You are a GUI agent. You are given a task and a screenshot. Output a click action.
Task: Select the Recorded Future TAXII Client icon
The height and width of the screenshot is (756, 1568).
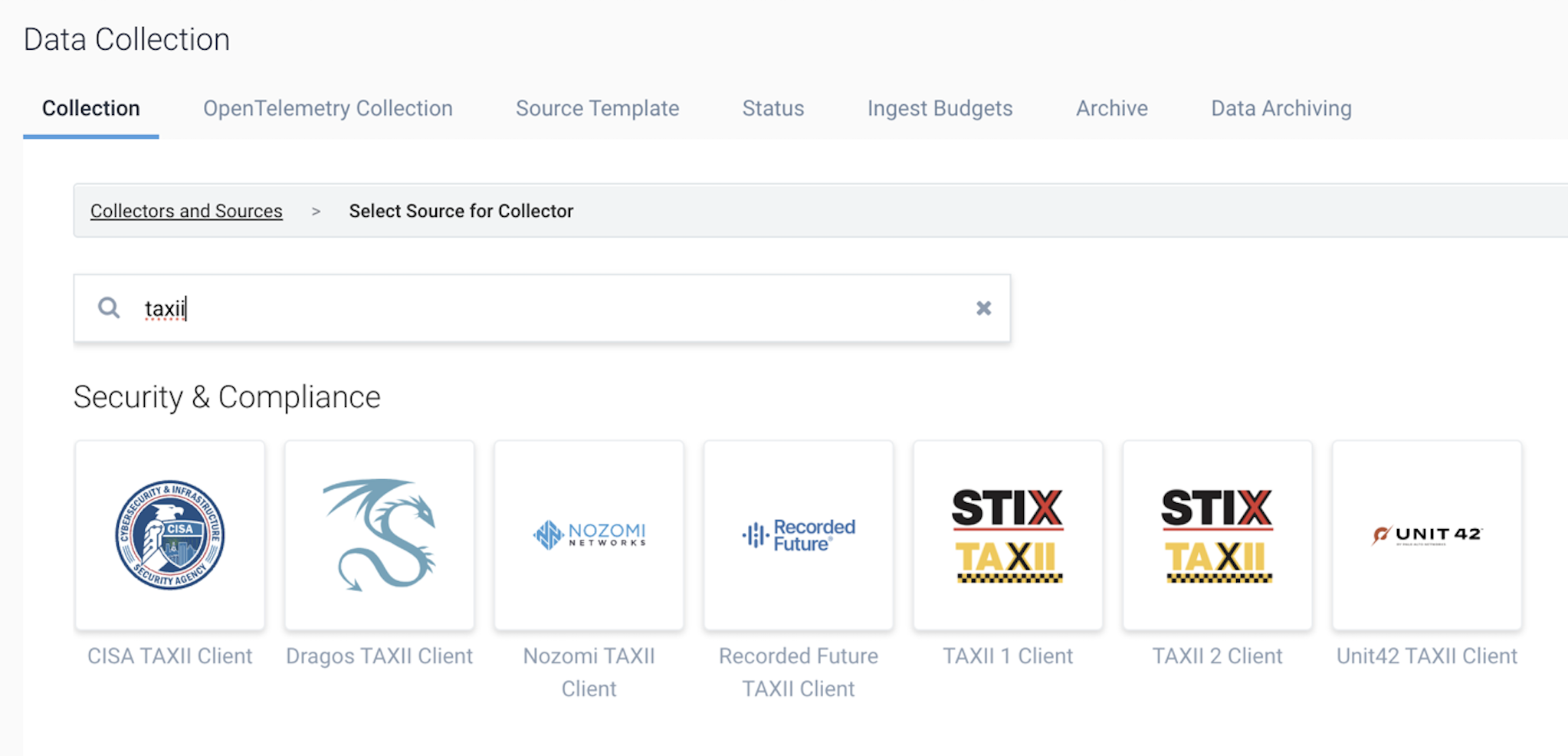point(798,534)
